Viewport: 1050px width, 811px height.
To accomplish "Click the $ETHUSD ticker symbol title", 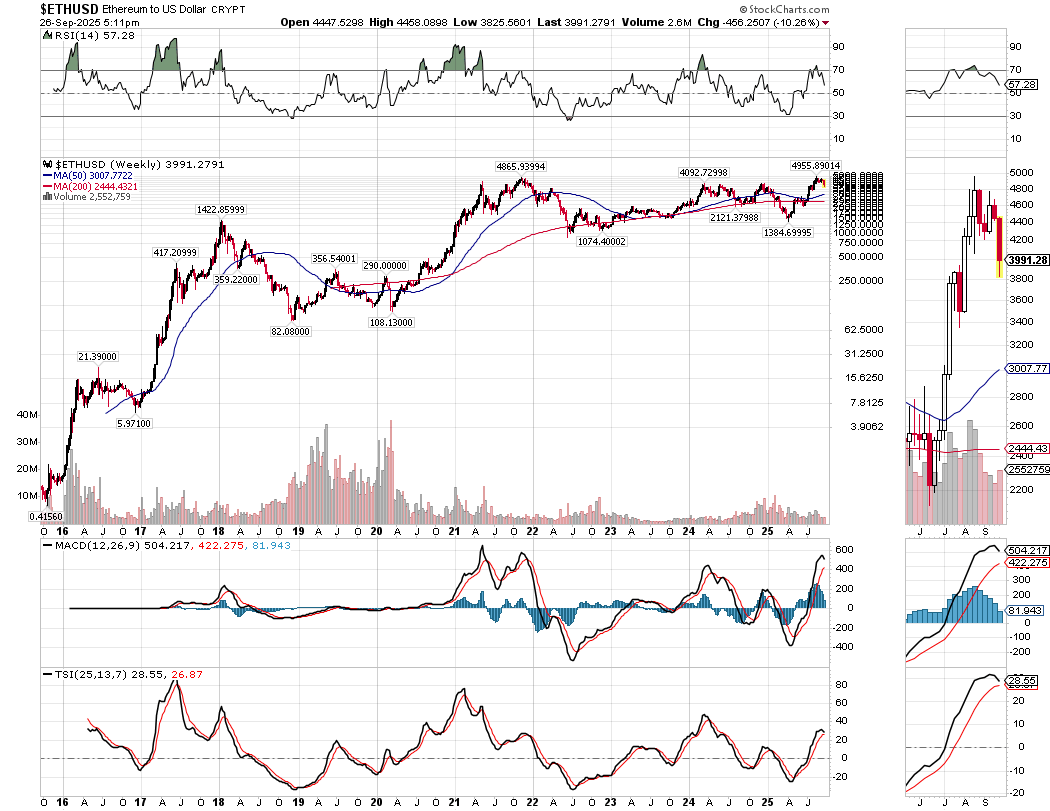I will click(x=69, y=8).
